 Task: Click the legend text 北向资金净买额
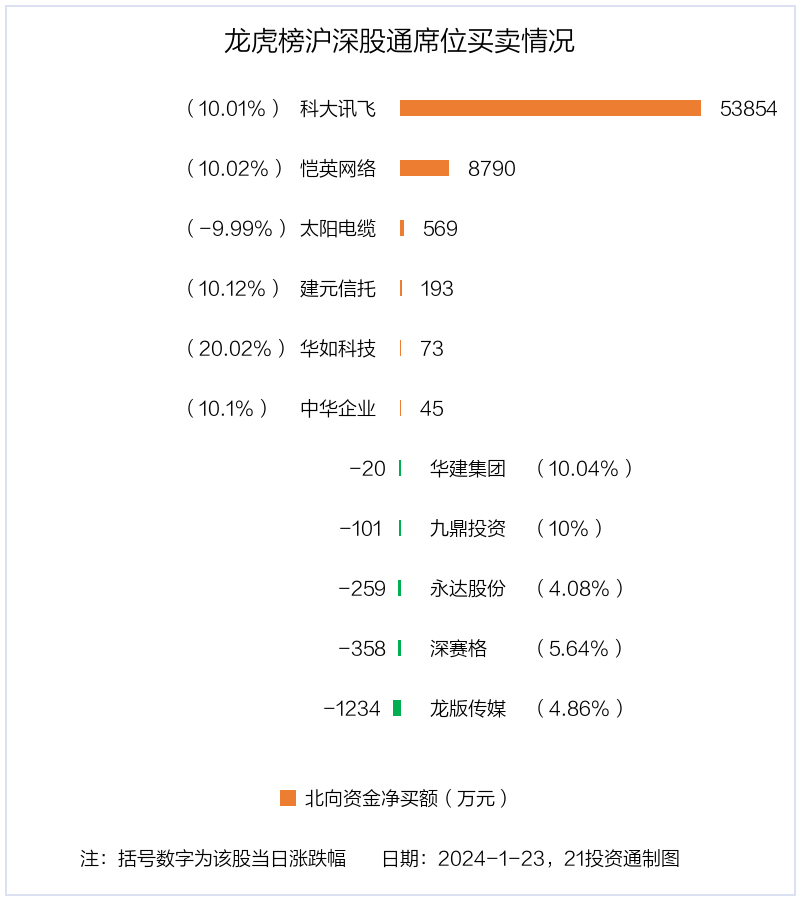371,798
